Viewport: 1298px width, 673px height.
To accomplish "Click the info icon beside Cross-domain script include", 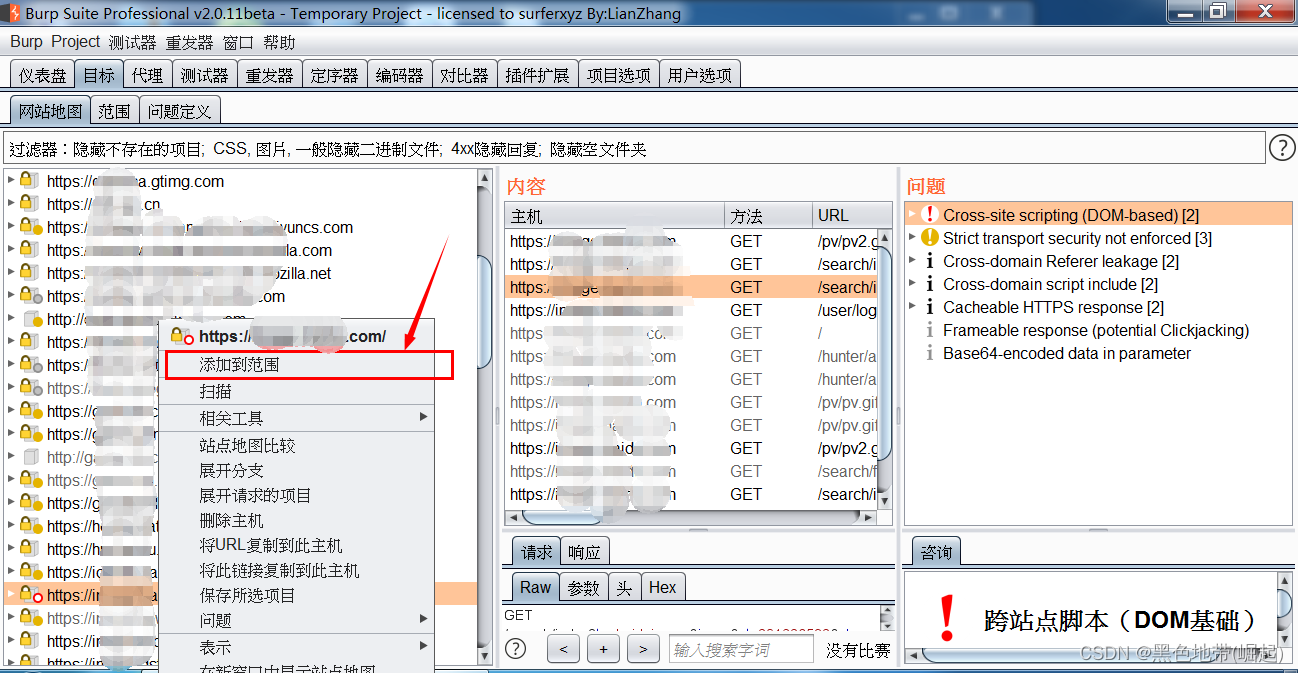I will (930, 284).
